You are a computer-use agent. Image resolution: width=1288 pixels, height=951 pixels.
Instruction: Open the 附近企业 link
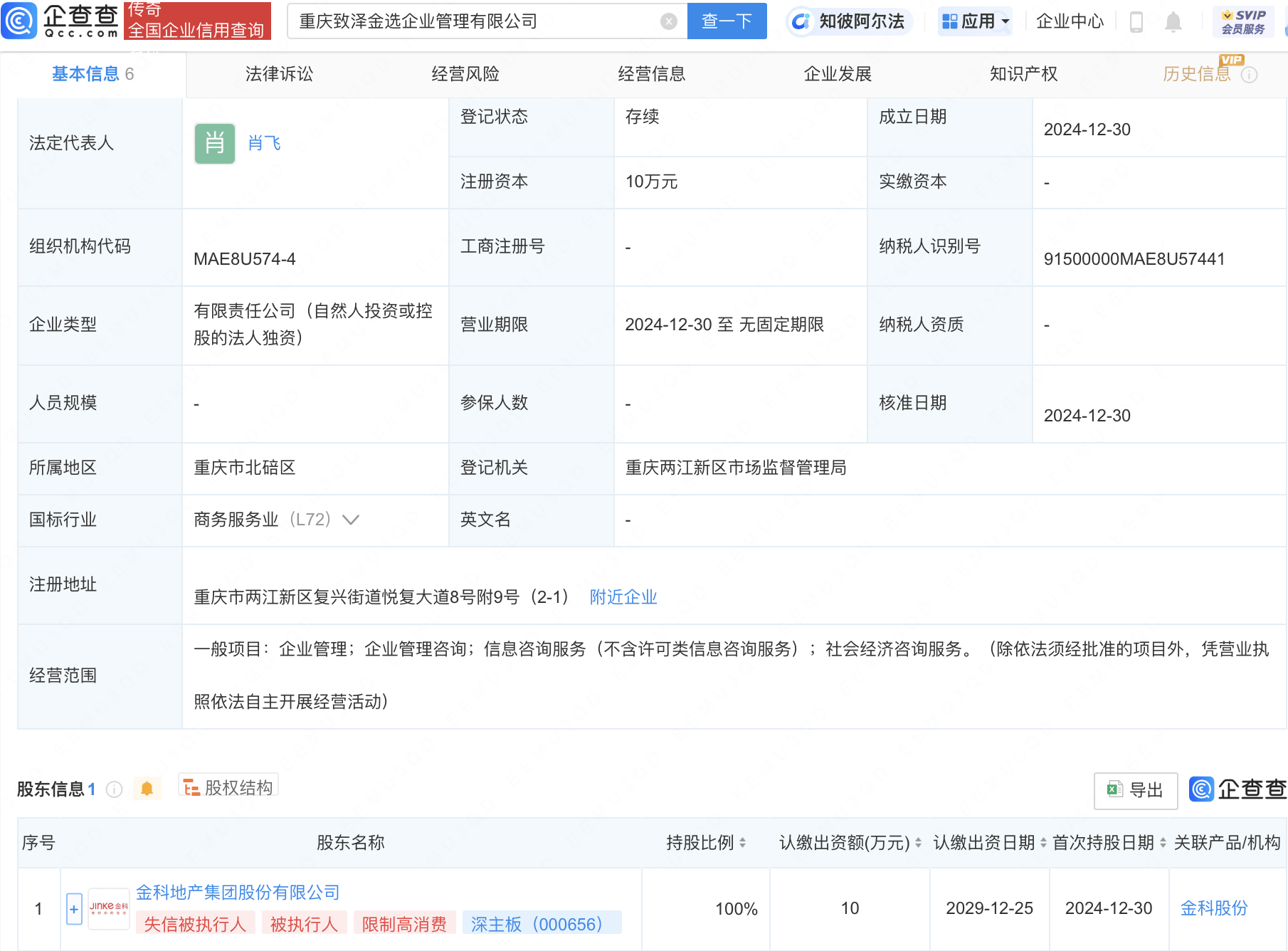coord(623,597)
